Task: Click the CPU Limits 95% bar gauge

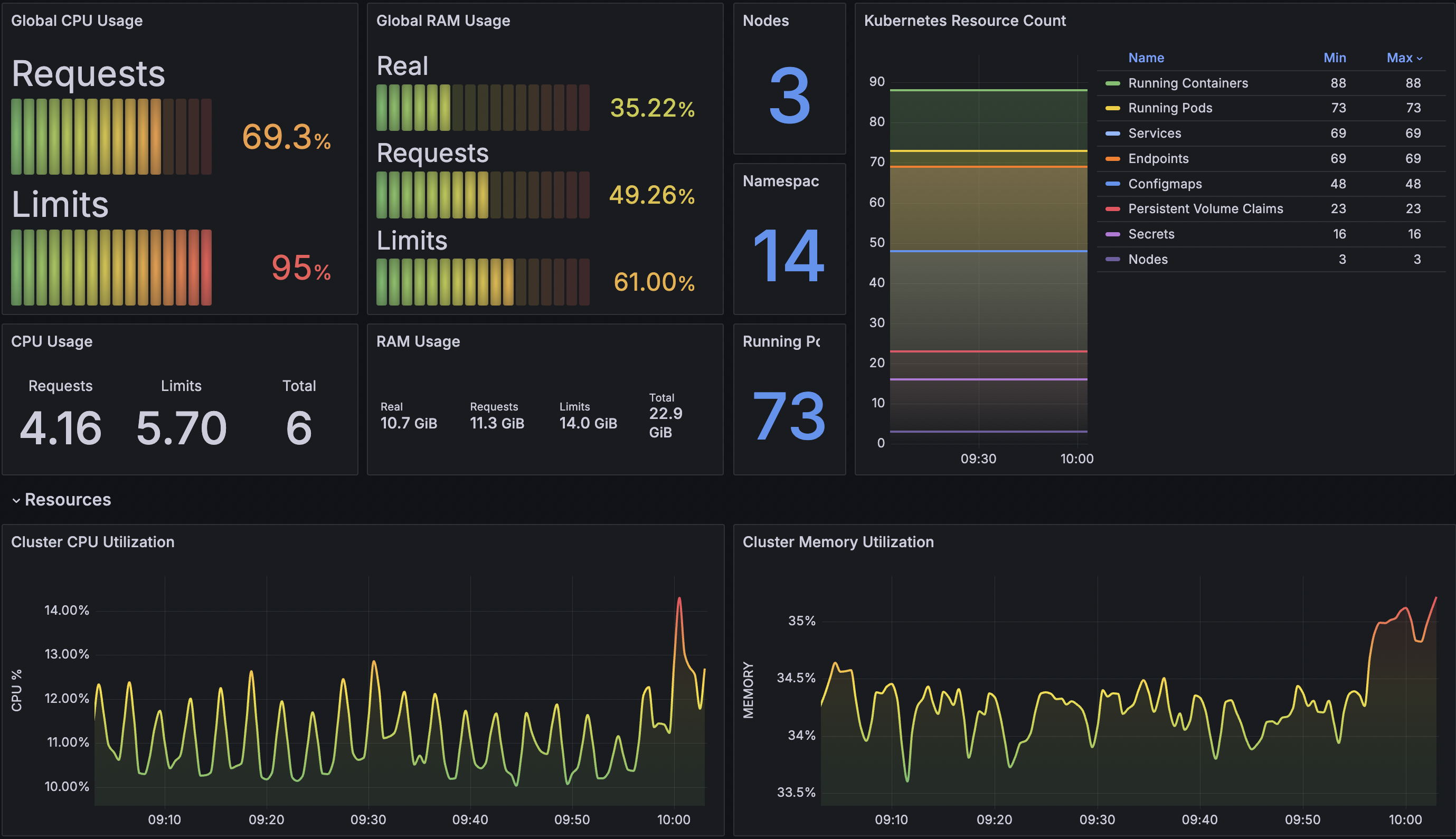Action: point(111,268)
